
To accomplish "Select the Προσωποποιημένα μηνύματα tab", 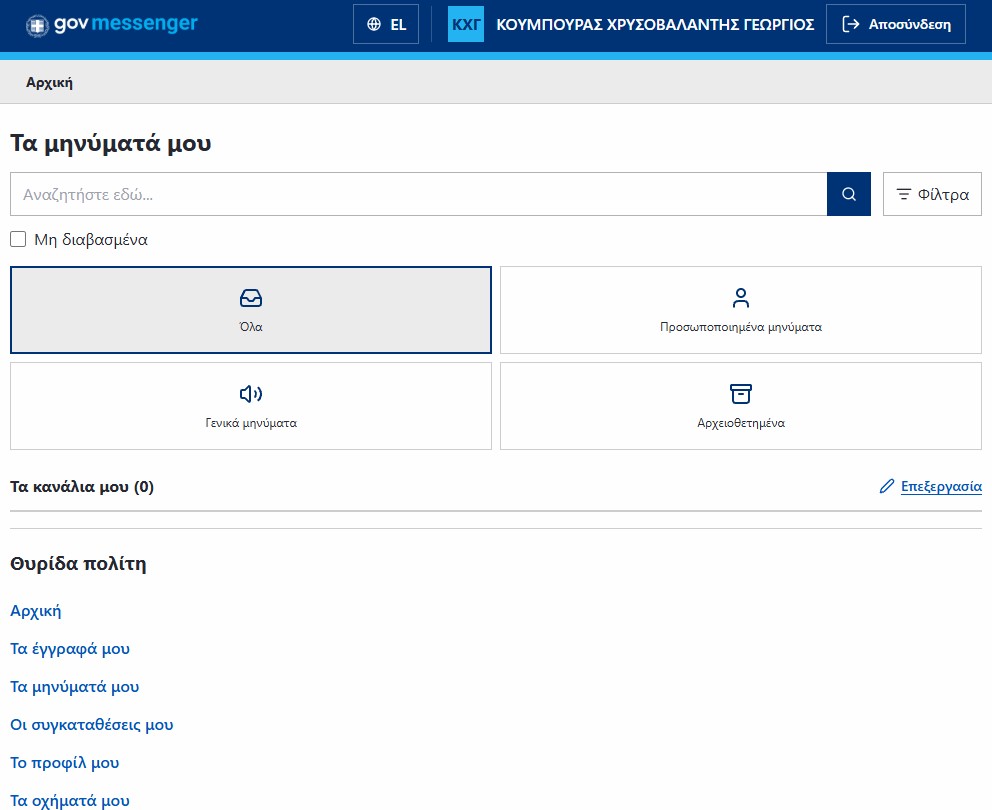I will click(741, 310).
